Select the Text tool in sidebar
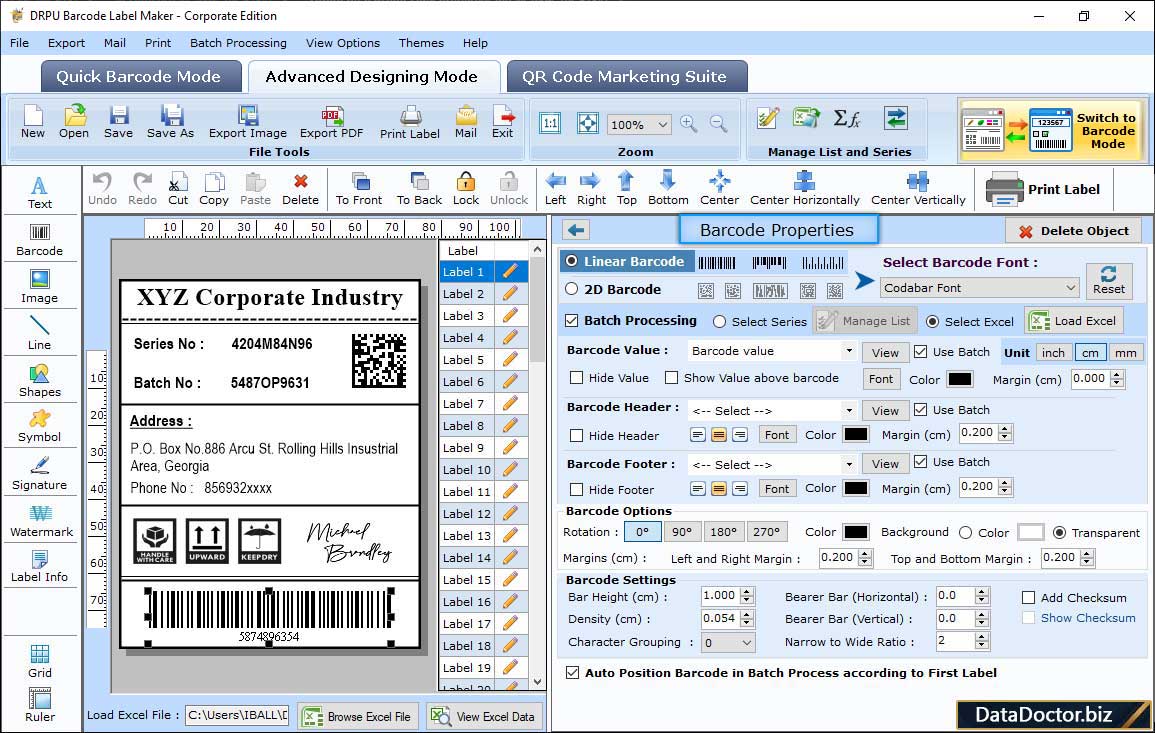Image resolution: width=1155 pixels, height=733 pixels. click(40, 192)
